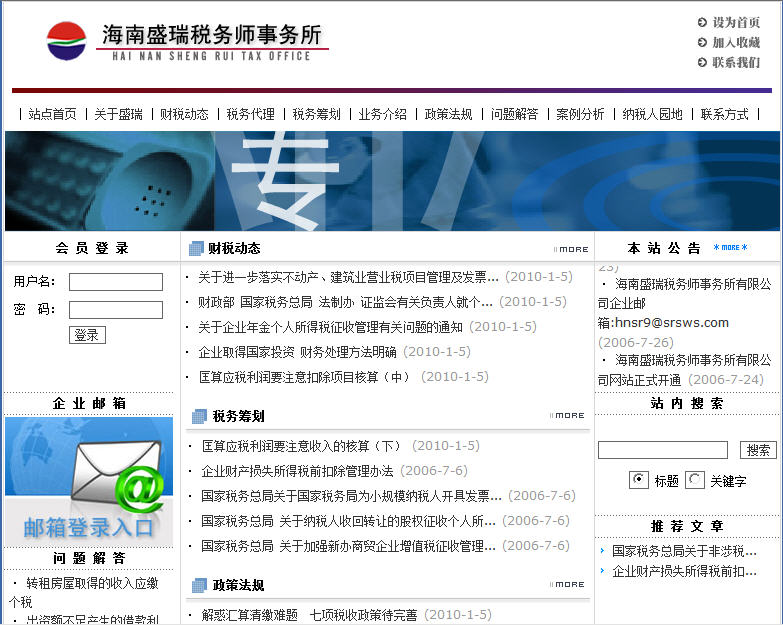Open the 税务代理 navigation menu item
The height and width of the screenshot is (626, 783).
point(250,114)
